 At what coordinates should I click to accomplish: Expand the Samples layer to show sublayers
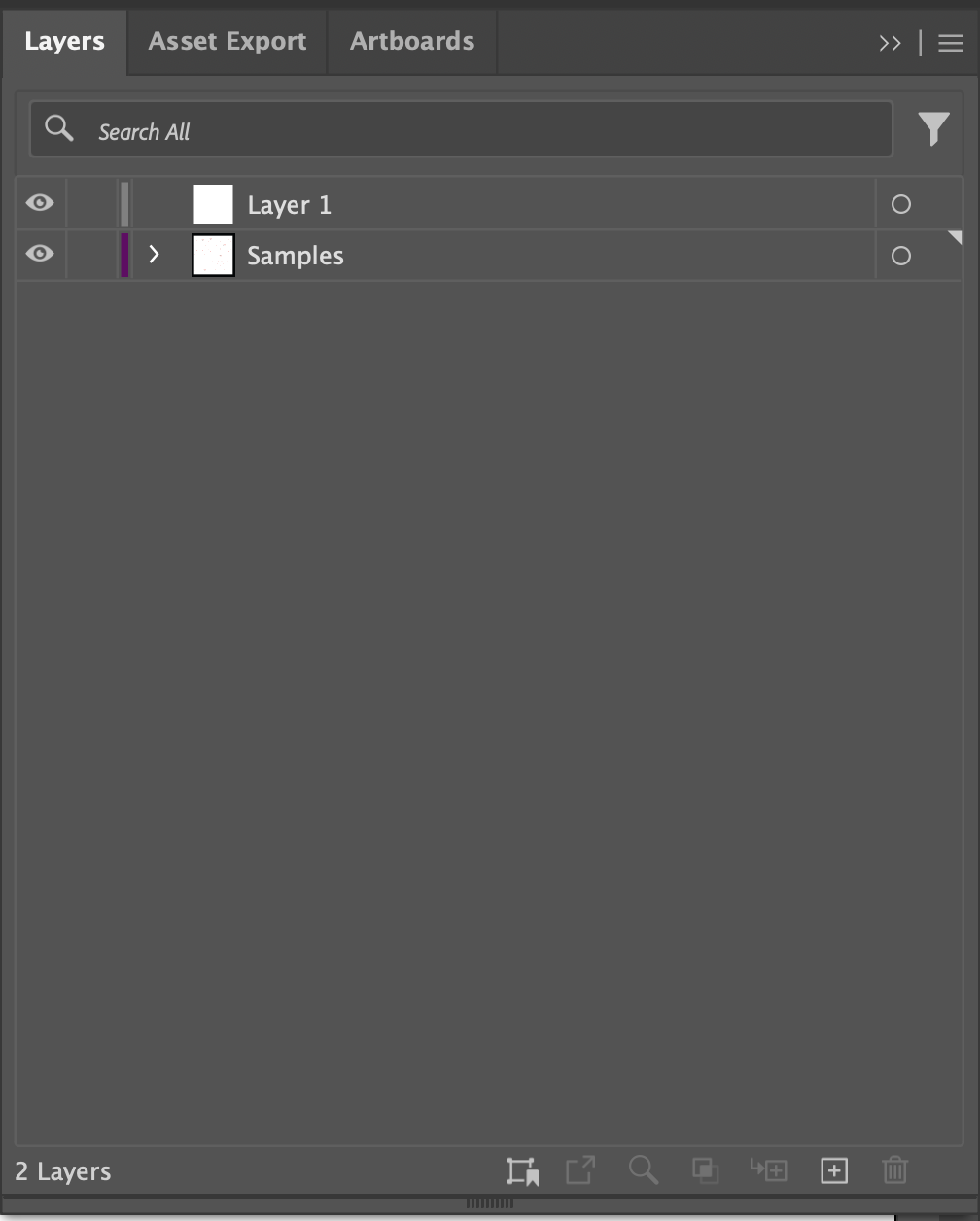pyautogui.click(x=154, y=255)
